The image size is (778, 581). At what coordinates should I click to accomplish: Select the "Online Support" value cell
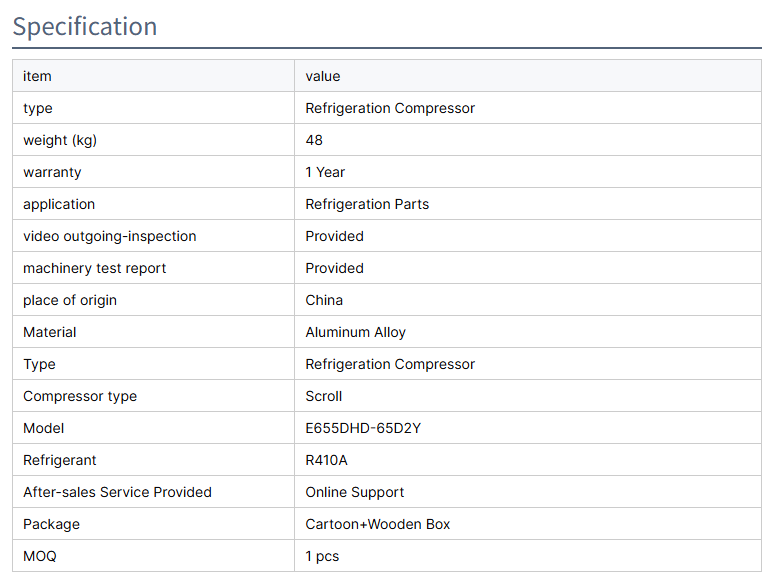coord(355,492)
